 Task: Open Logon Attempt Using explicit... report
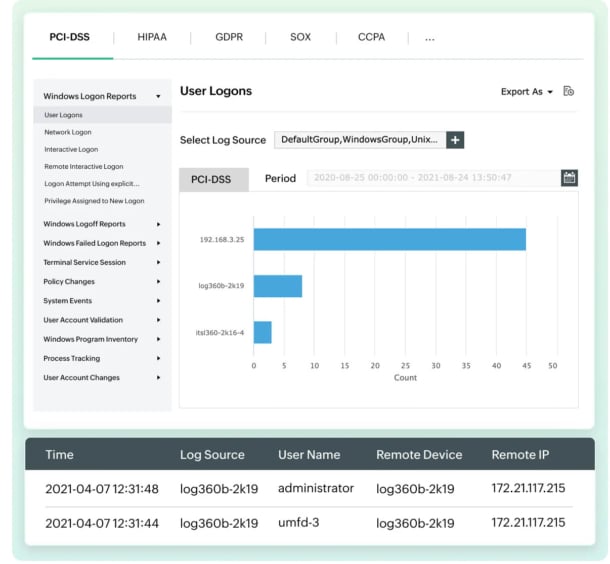(92, 184)
